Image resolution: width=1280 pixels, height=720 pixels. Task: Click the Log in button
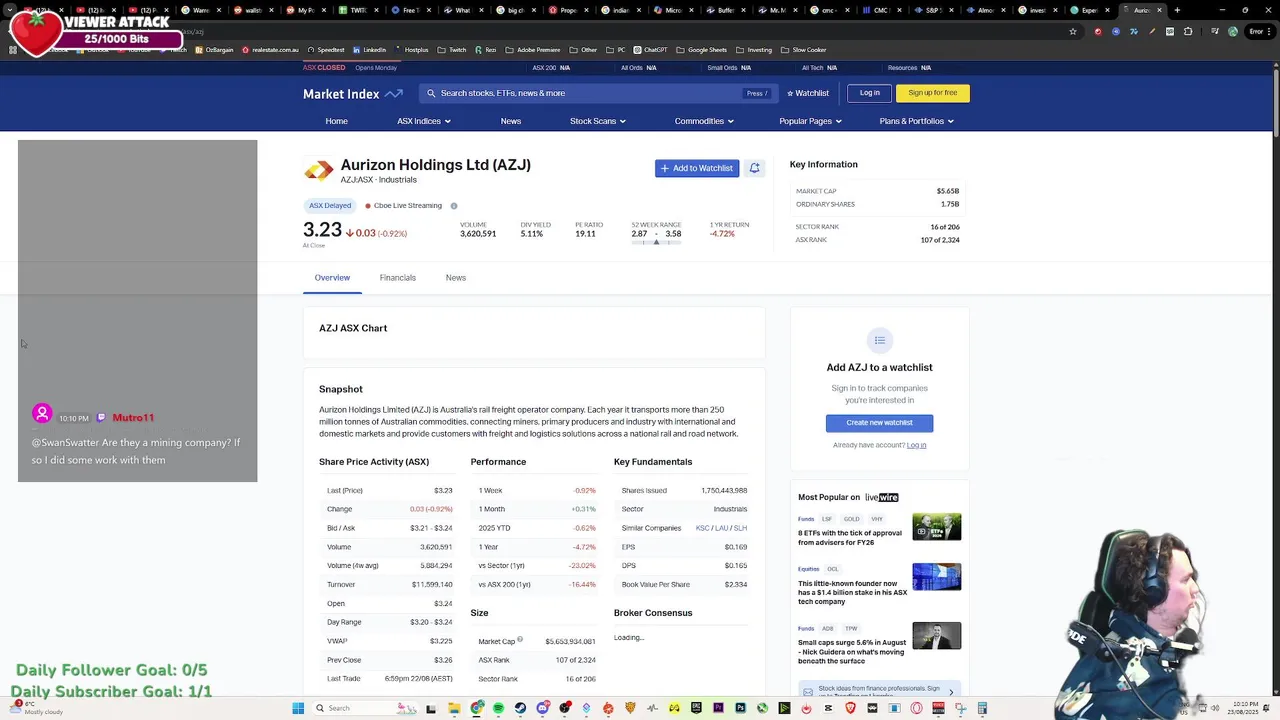(870, 93)
